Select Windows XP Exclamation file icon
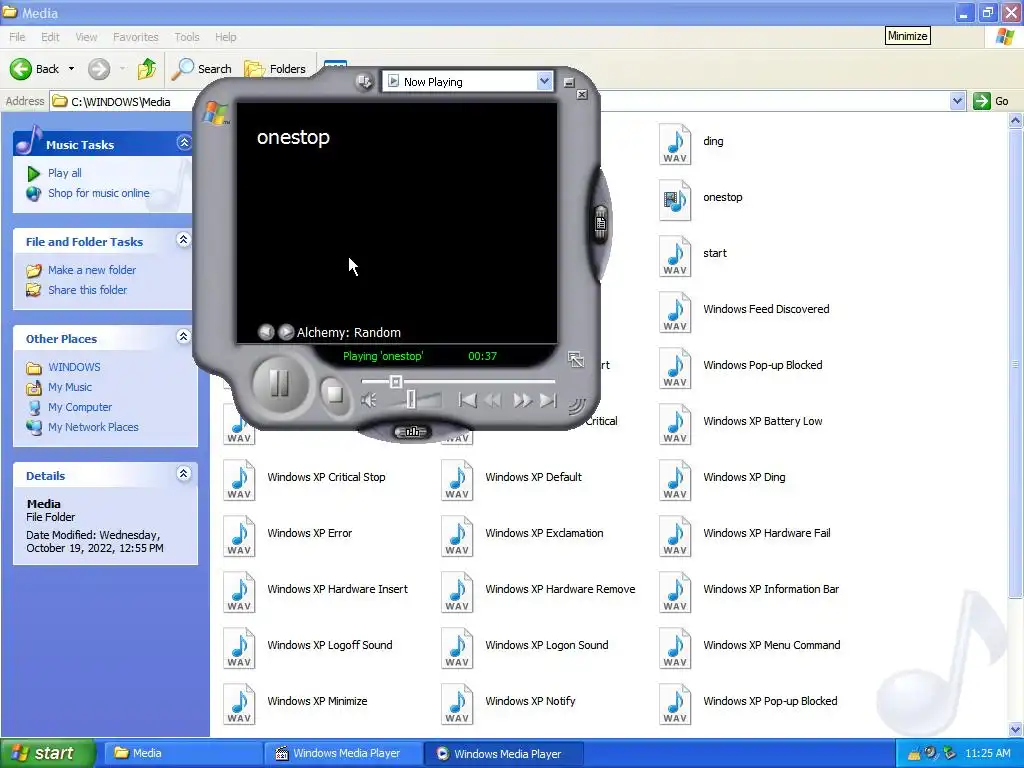1024x768 pixels. click(457, 537)
